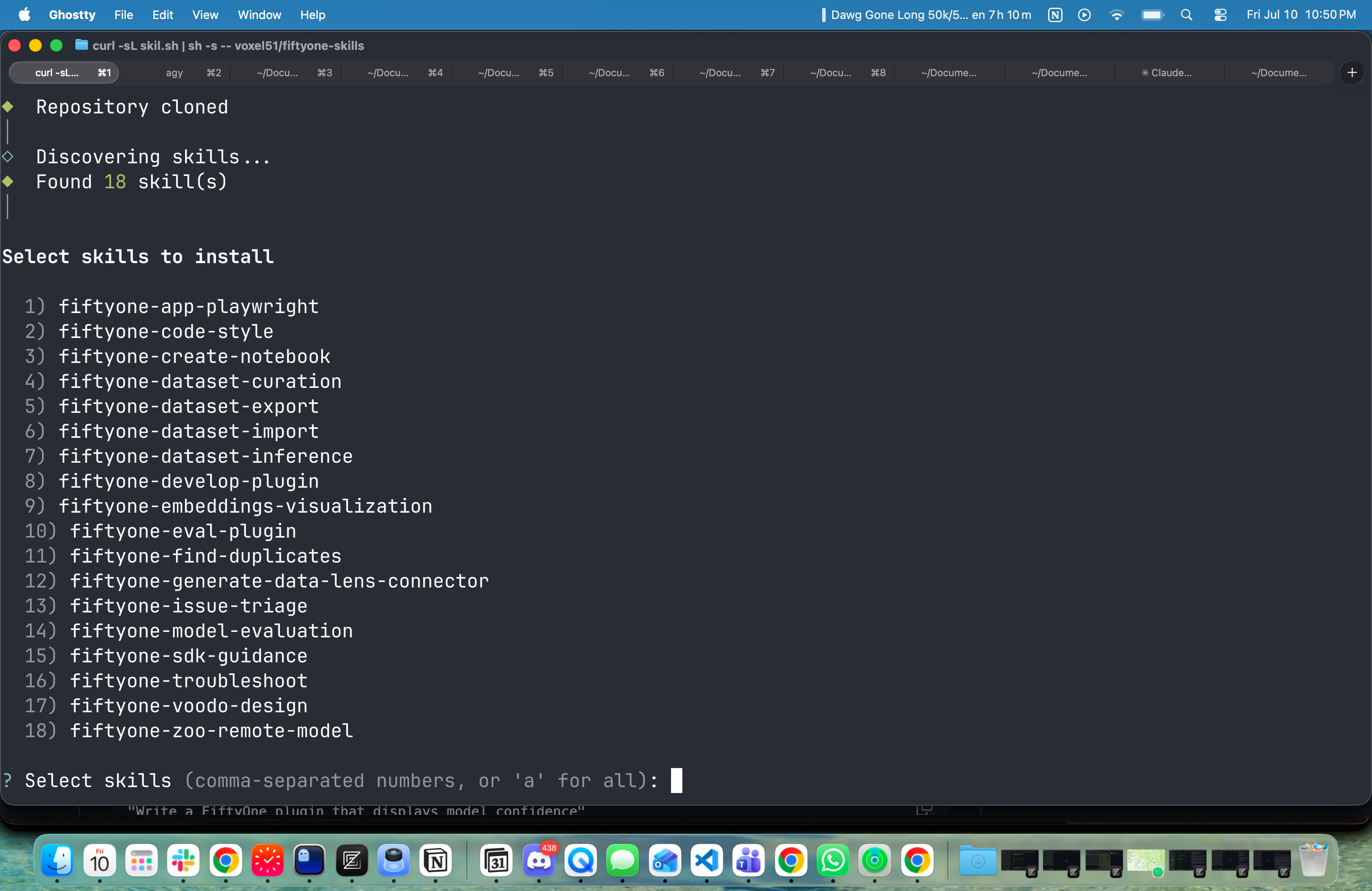Click the date and time in menu bar
This screenshot has width=1372, height=891.
1301,15
